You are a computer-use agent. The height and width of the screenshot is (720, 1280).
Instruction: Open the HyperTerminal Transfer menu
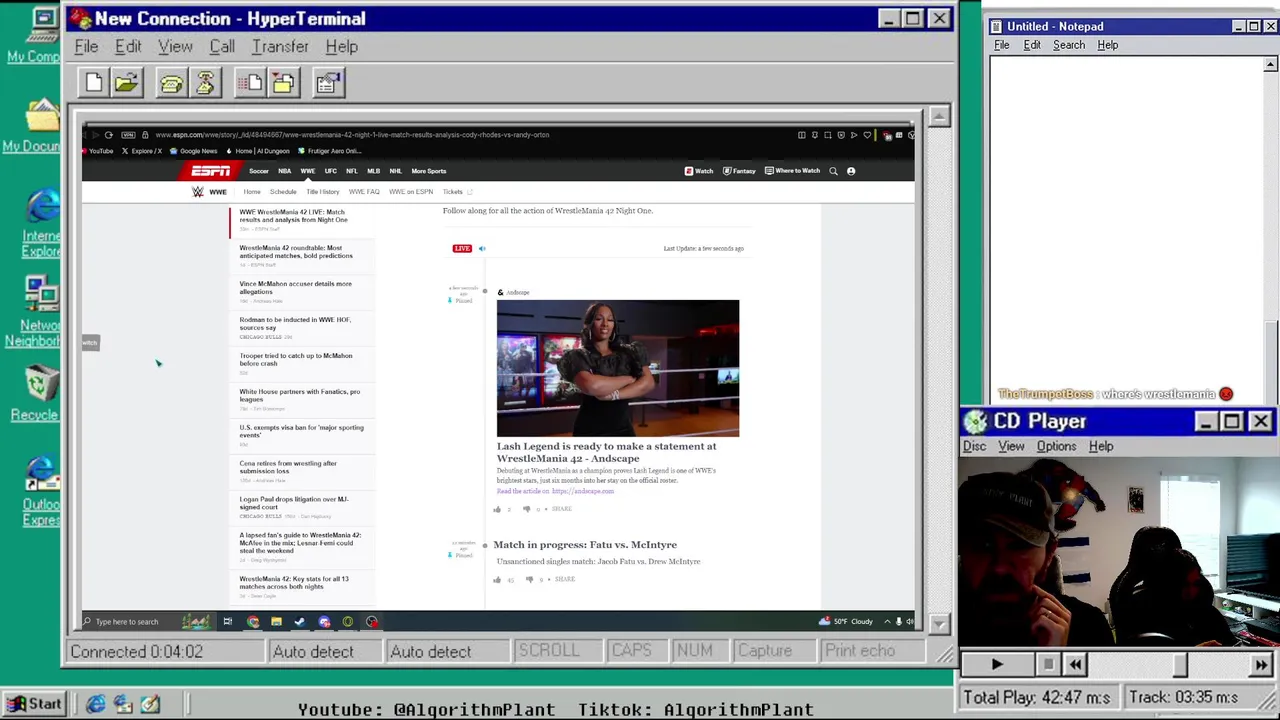[x=280, y=47]
